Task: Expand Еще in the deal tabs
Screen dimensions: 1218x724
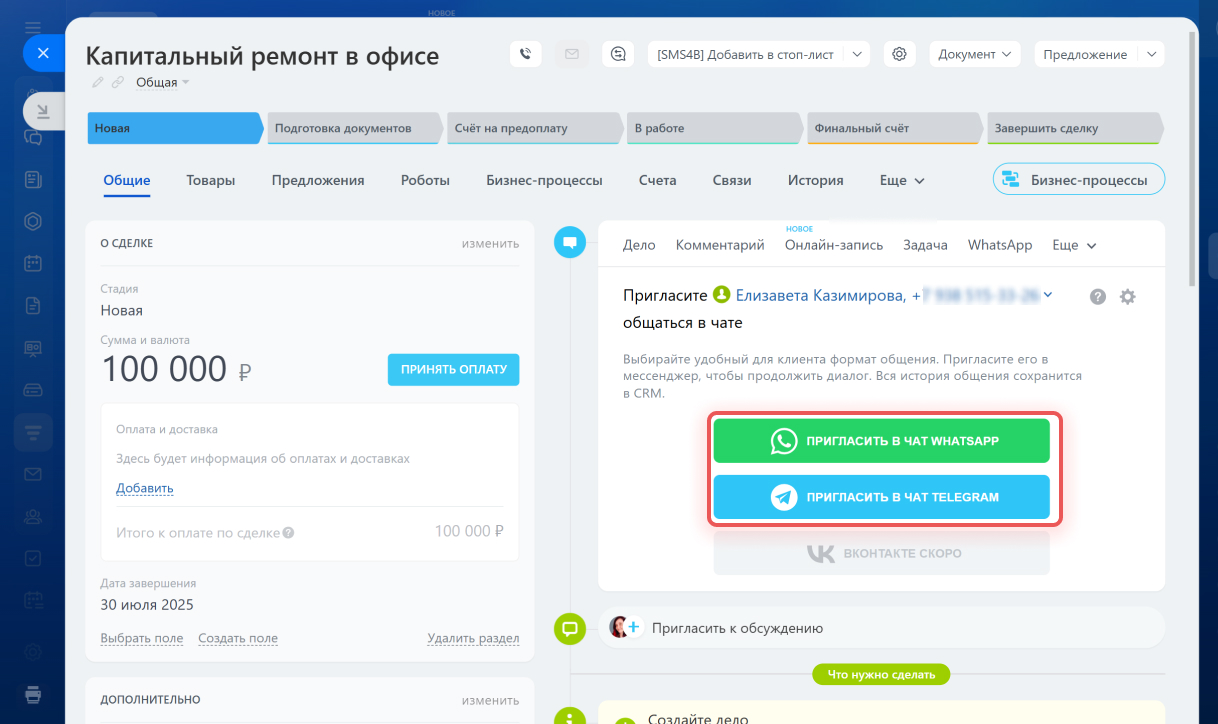Action: click(x=902, y=180)
